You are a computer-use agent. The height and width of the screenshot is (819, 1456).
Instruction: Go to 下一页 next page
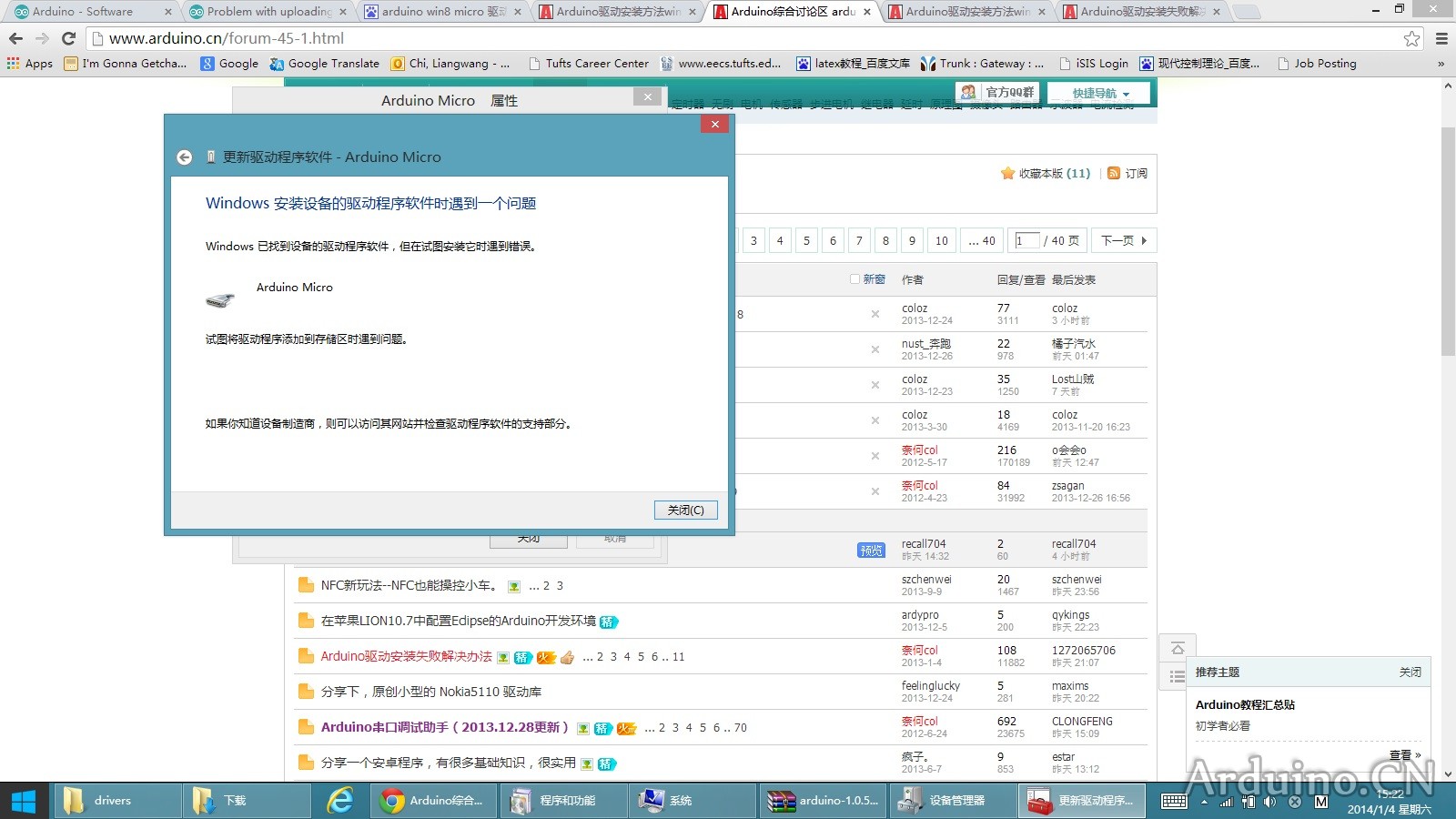coord(1124,240)
